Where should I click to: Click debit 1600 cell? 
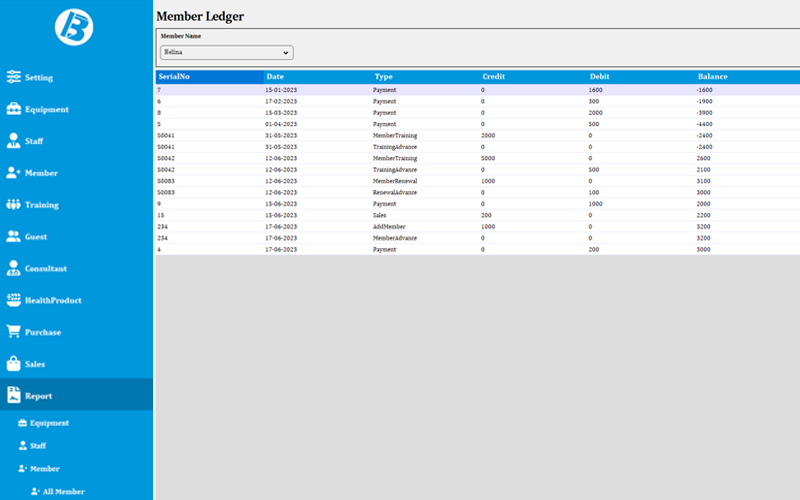point(595,90)
